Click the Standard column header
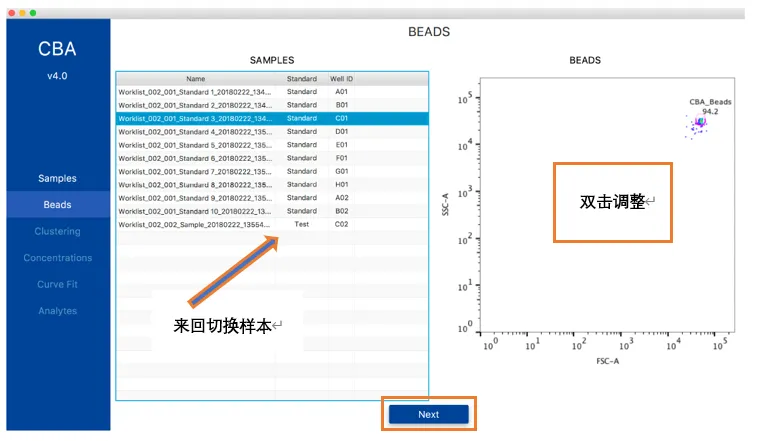This screenshot has width=759, height=441. point(301,78)
